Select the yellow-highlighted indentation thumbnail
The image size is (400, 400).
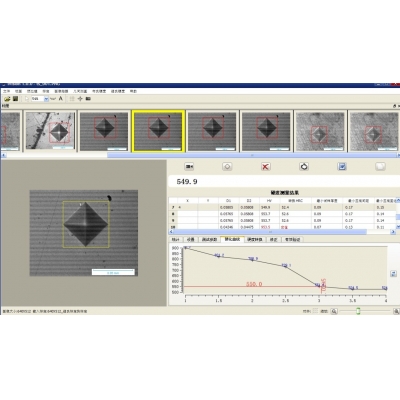pyautogui.click(x=158, y=131)
